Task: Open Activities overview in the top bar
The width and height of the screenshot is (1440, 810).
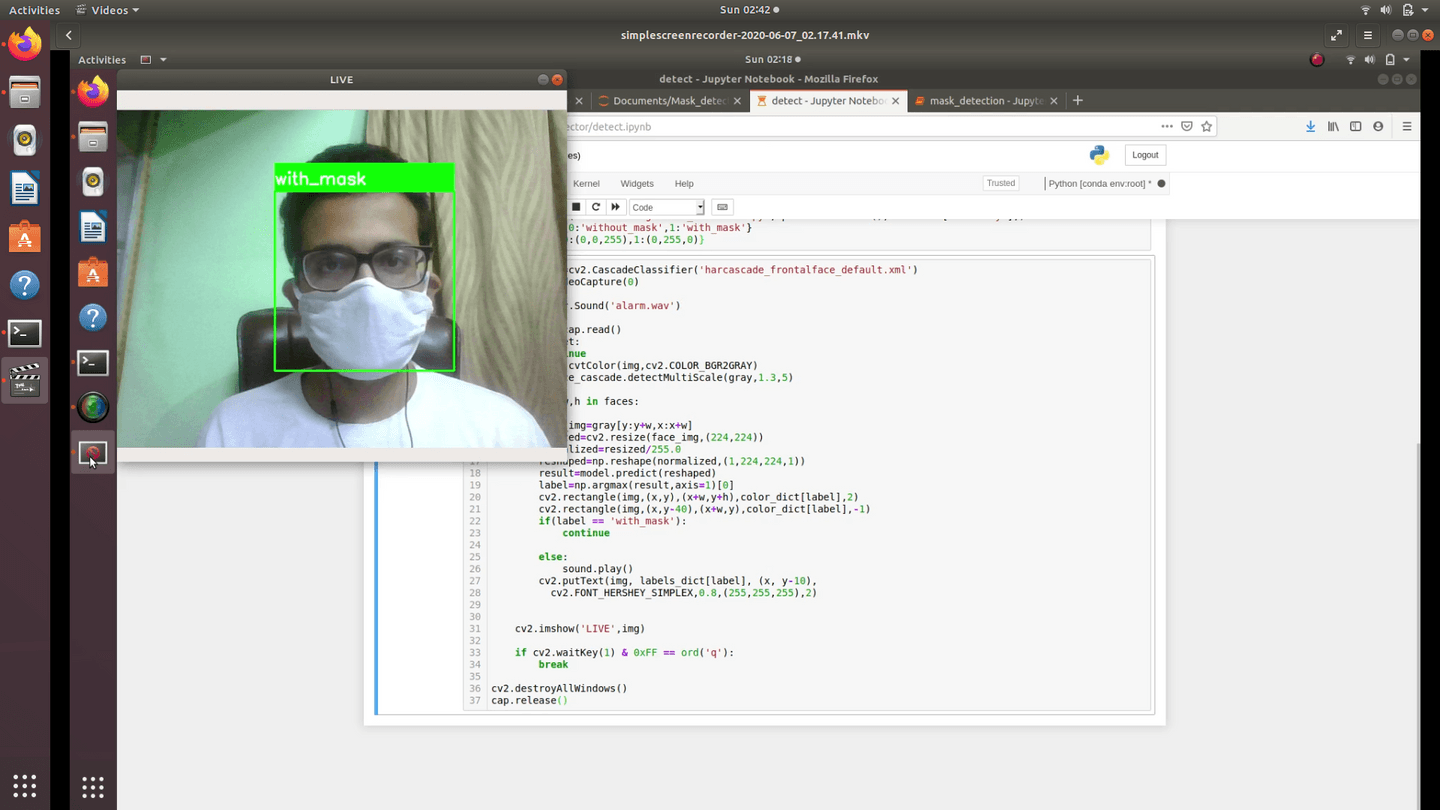Action: click(34, 10)
